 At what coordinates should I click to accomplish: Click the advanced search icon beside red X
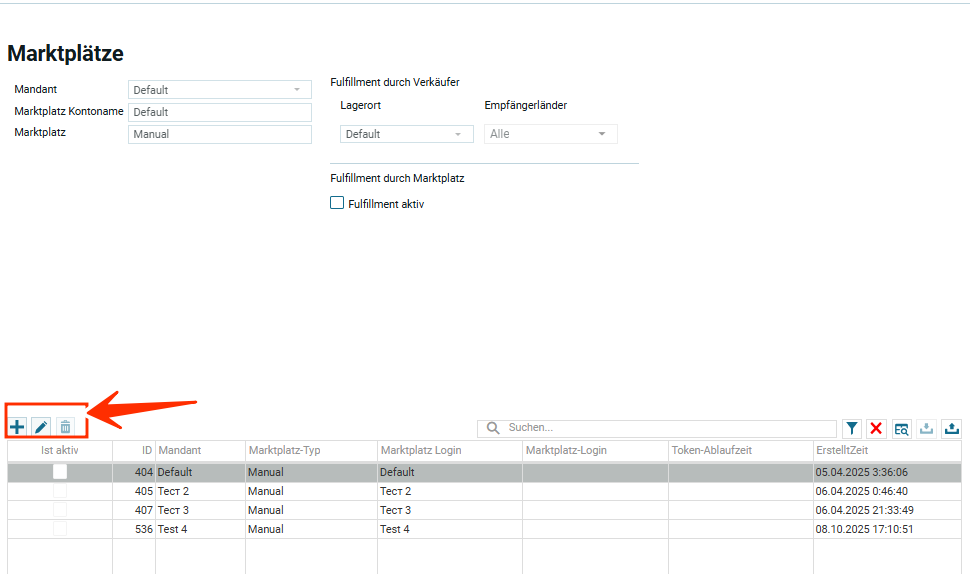click(901, 428)
